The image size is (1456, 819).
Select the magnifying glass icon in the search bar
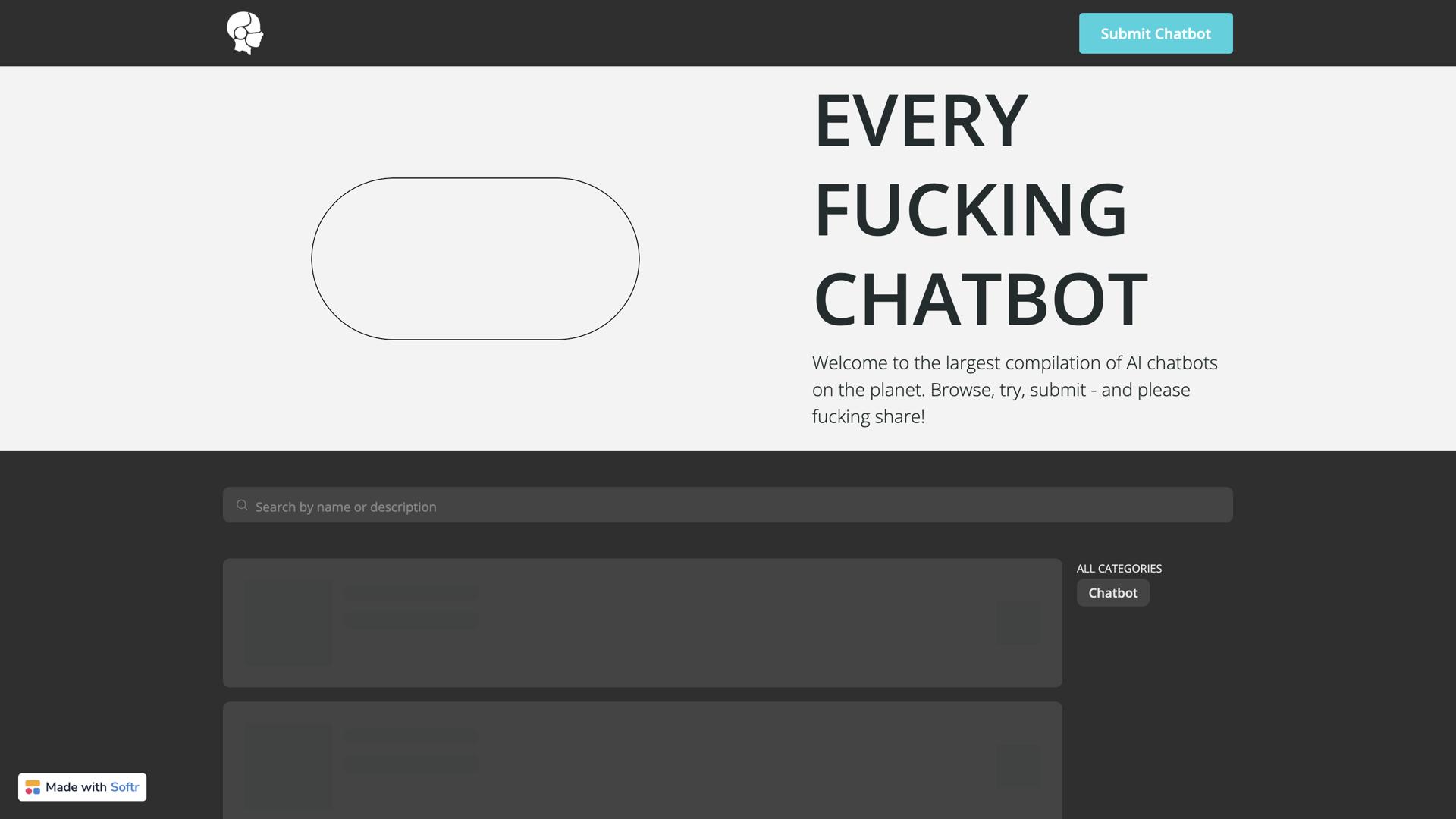click(242, 505)
